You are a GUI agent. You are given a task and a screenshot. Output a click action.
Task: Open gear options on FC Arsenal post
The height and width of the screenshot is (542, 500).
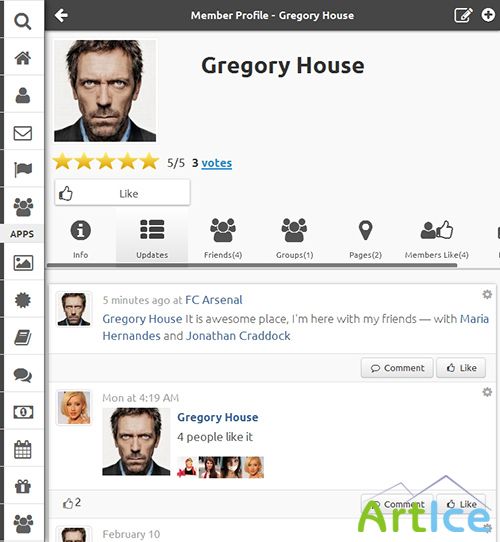tap(487, 295)
